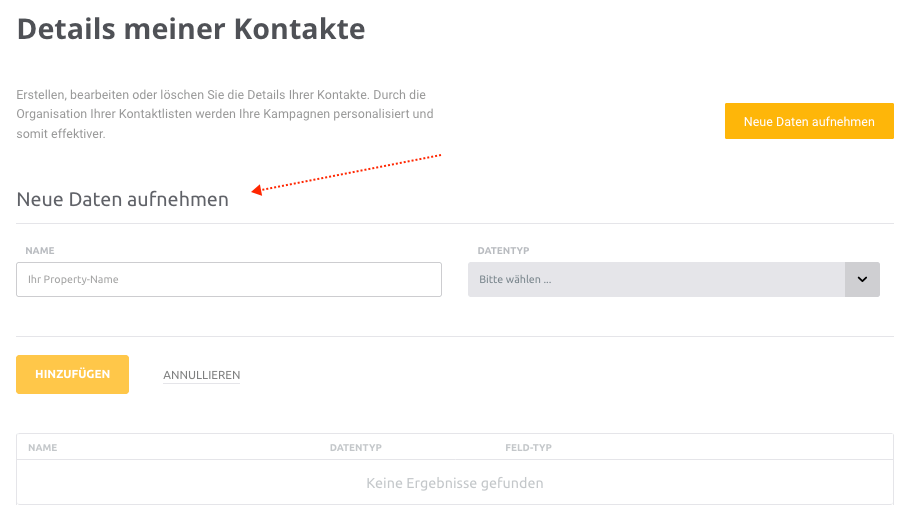Click the Keine Ergebnisse gefunden message

tap(454, 483)
